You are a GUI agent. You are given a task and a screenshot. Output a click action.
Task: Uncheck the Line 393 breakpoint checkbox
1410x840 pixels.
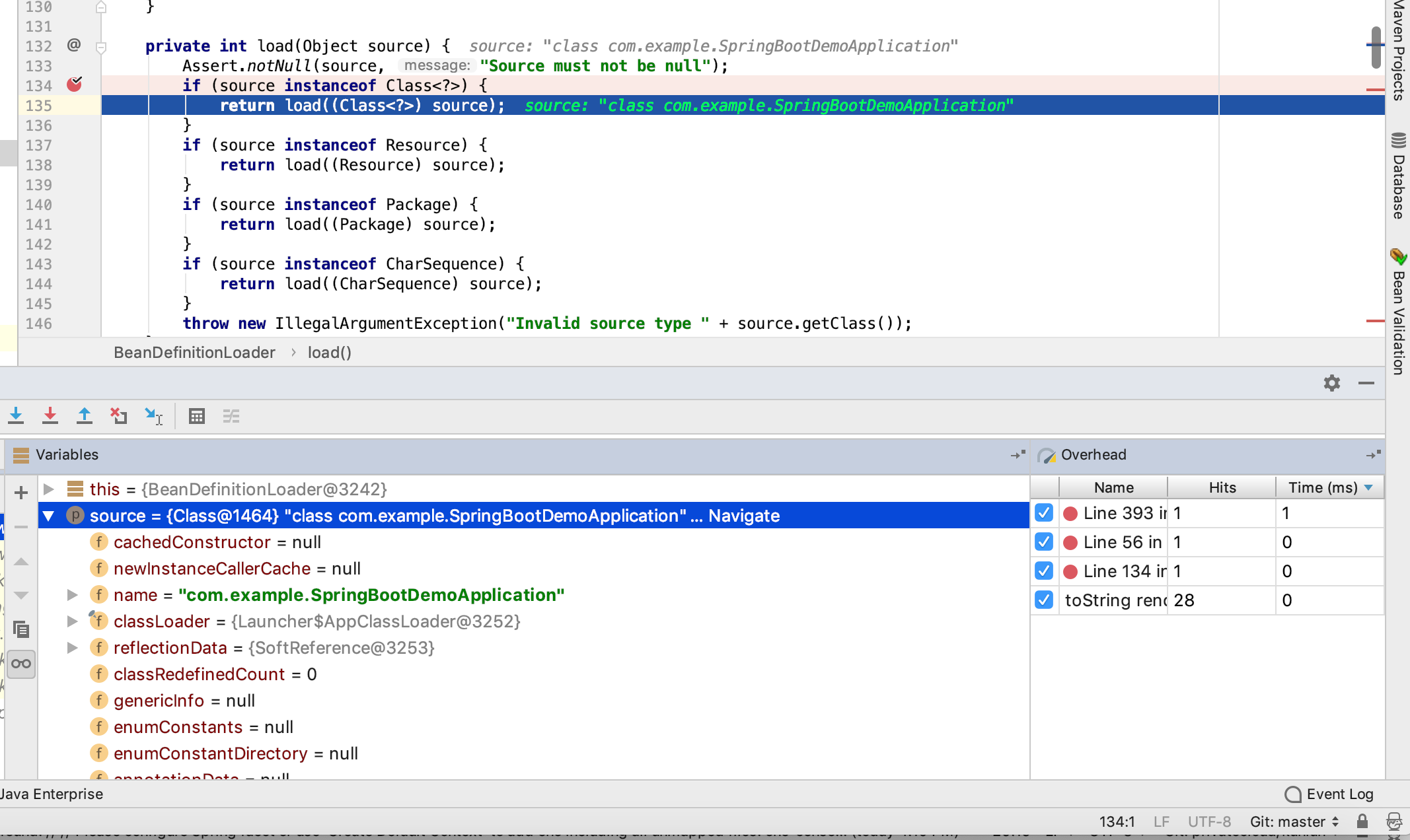pyautogui.click(x=1044, y=513)
